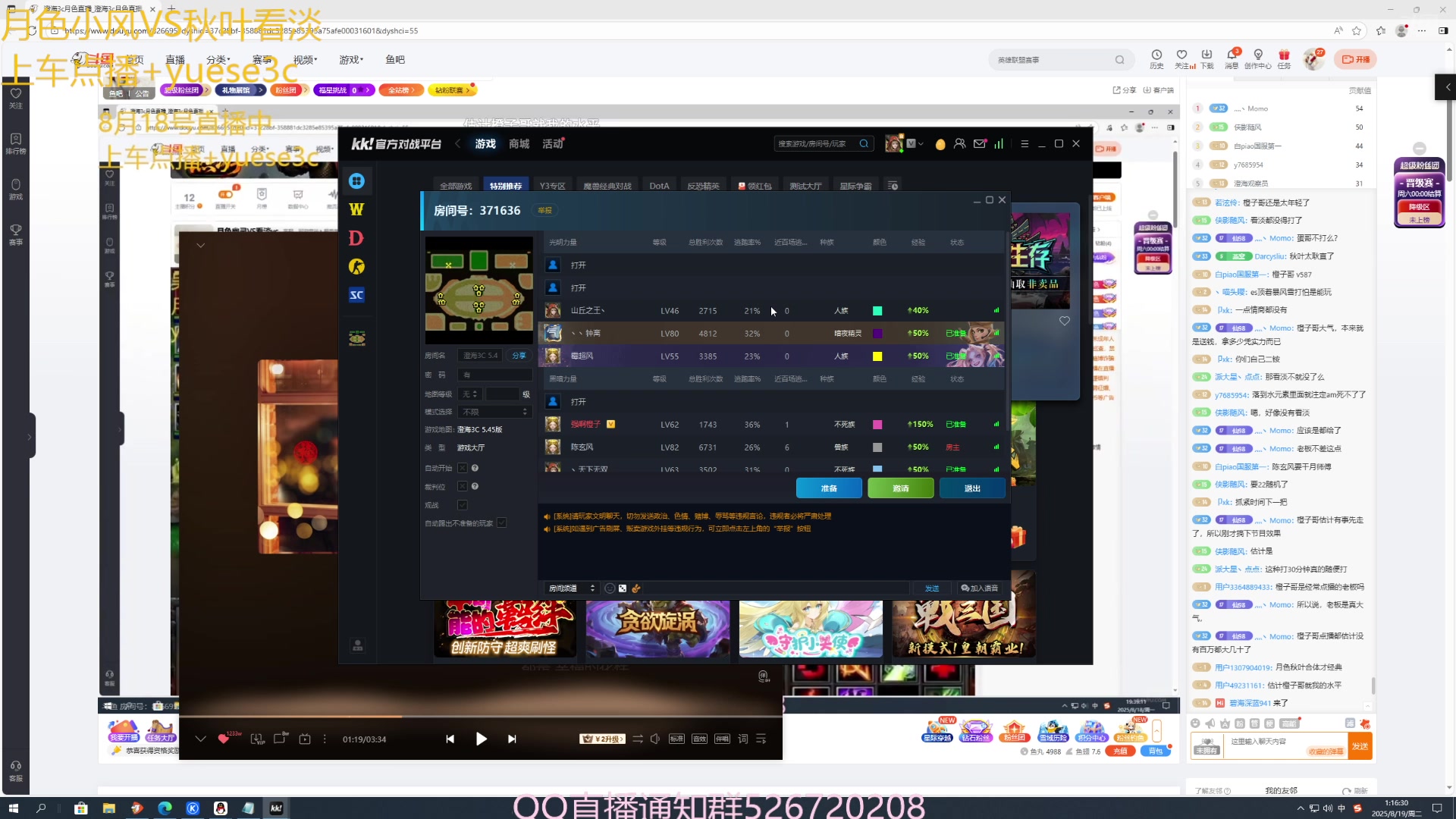Toggle 自动开始 checkbox
Image resolution: width=1456 pixels, height=819 pixels.
(463, 469)
